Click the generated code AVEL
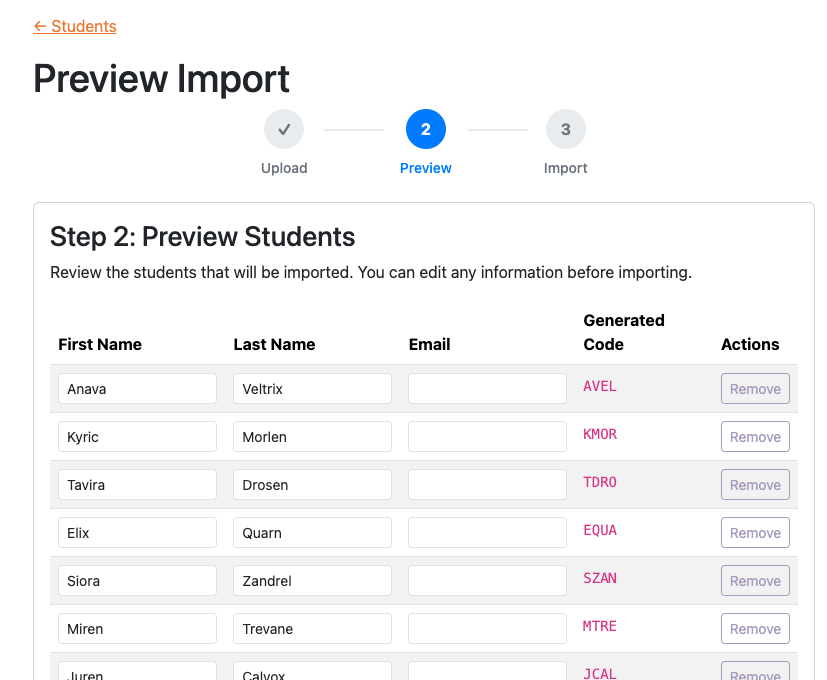The width and height of the screenshot is (827, 680). coord(599,386)
